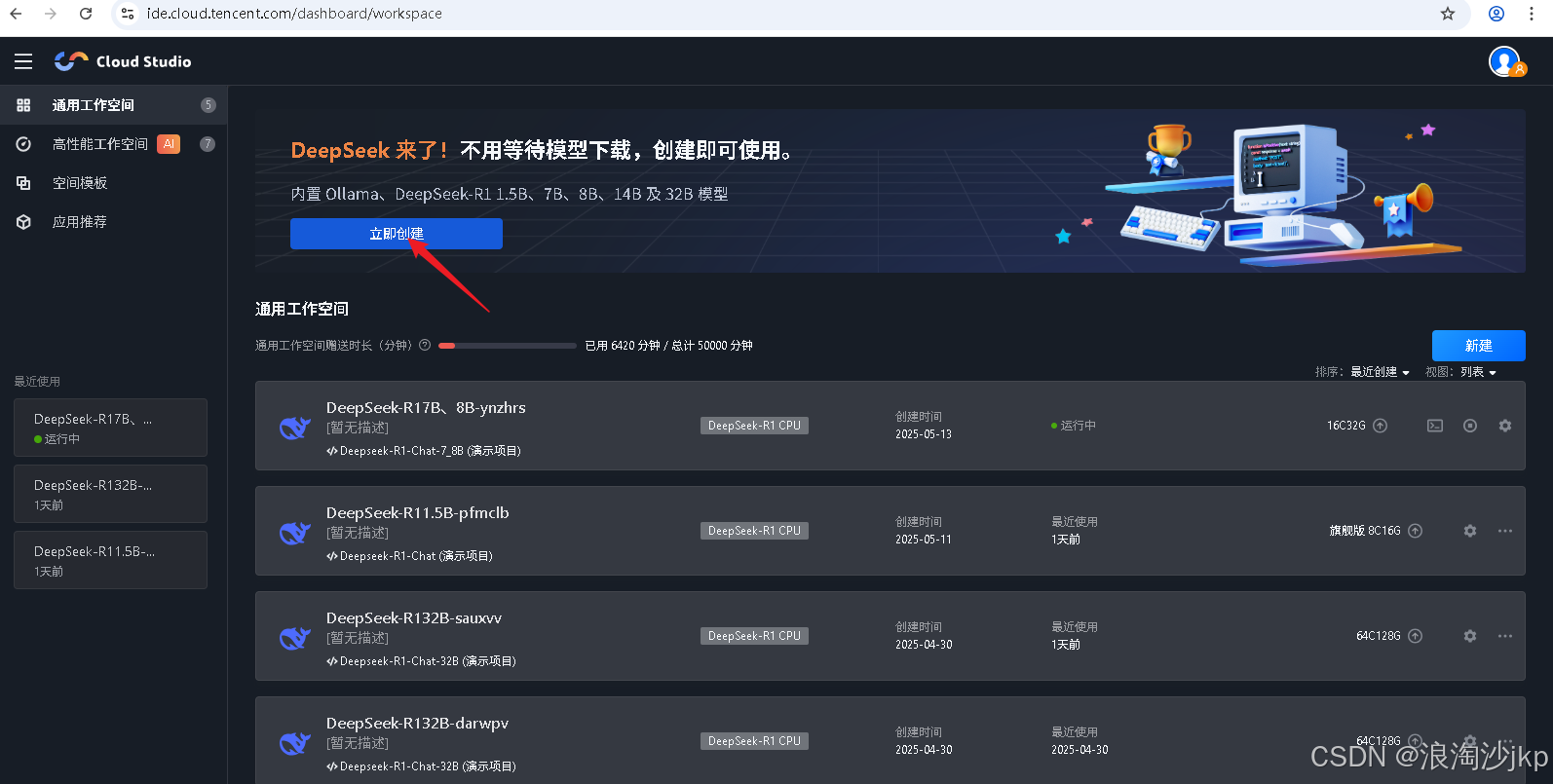Open workspace DeepSeek-R17B、8B-ynzhrs title
This screenshot has width=1553, height=784.
coord(426,407)
